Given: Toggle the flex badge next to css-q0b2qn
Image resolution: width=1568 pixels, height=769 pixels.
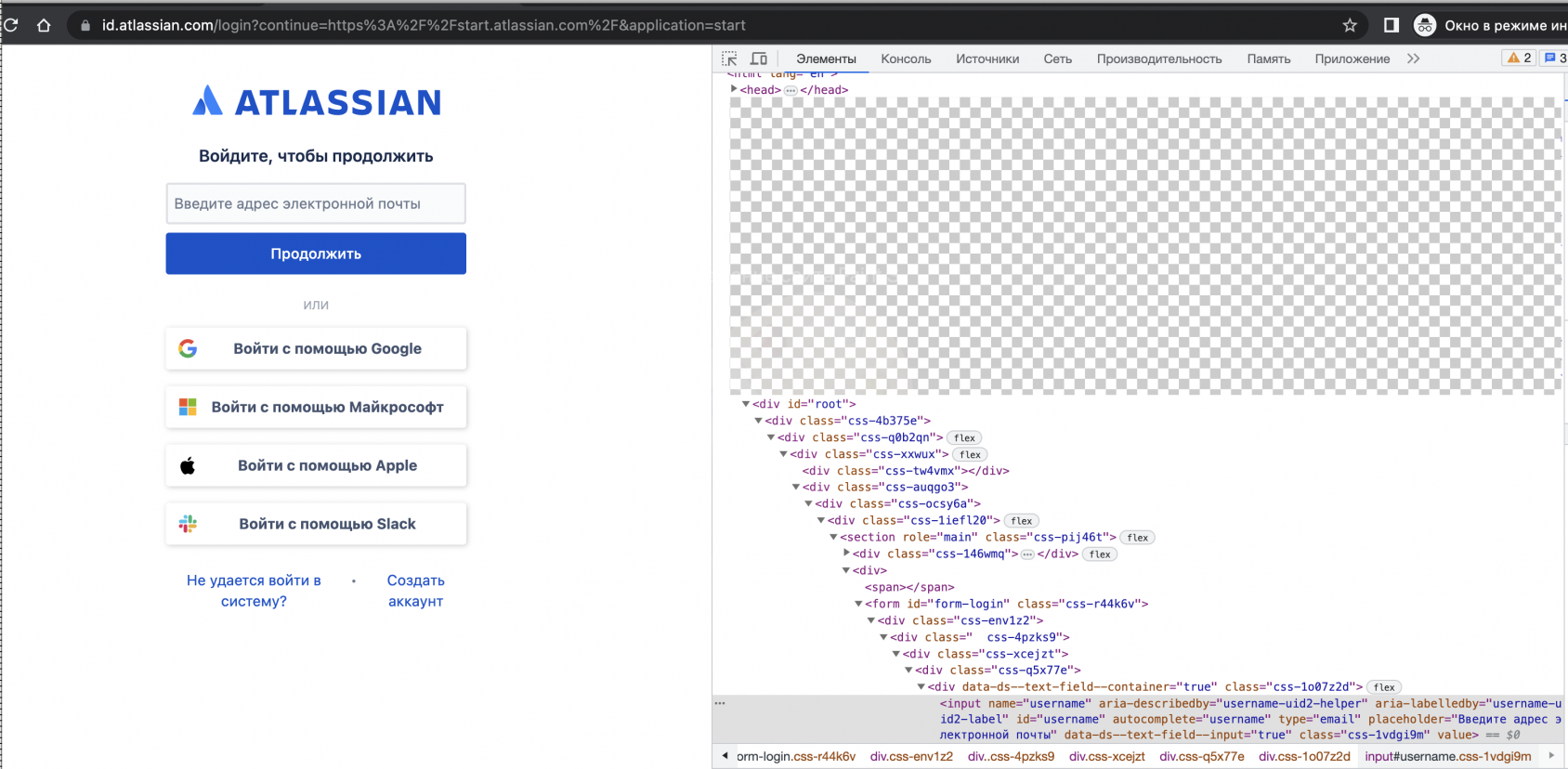Looking at the screenshot, I should point(964,437).
